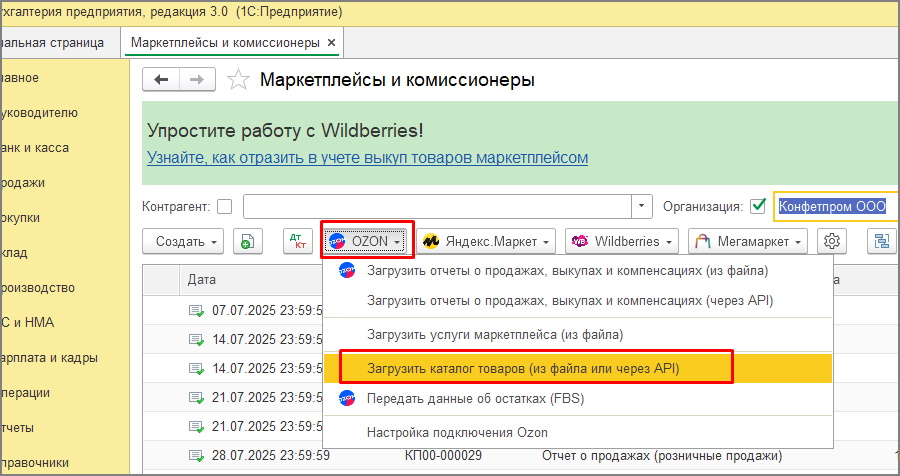Screen dimensions: 900x476
Task: Click into the Контрагент input field
Action: [437, 206]
